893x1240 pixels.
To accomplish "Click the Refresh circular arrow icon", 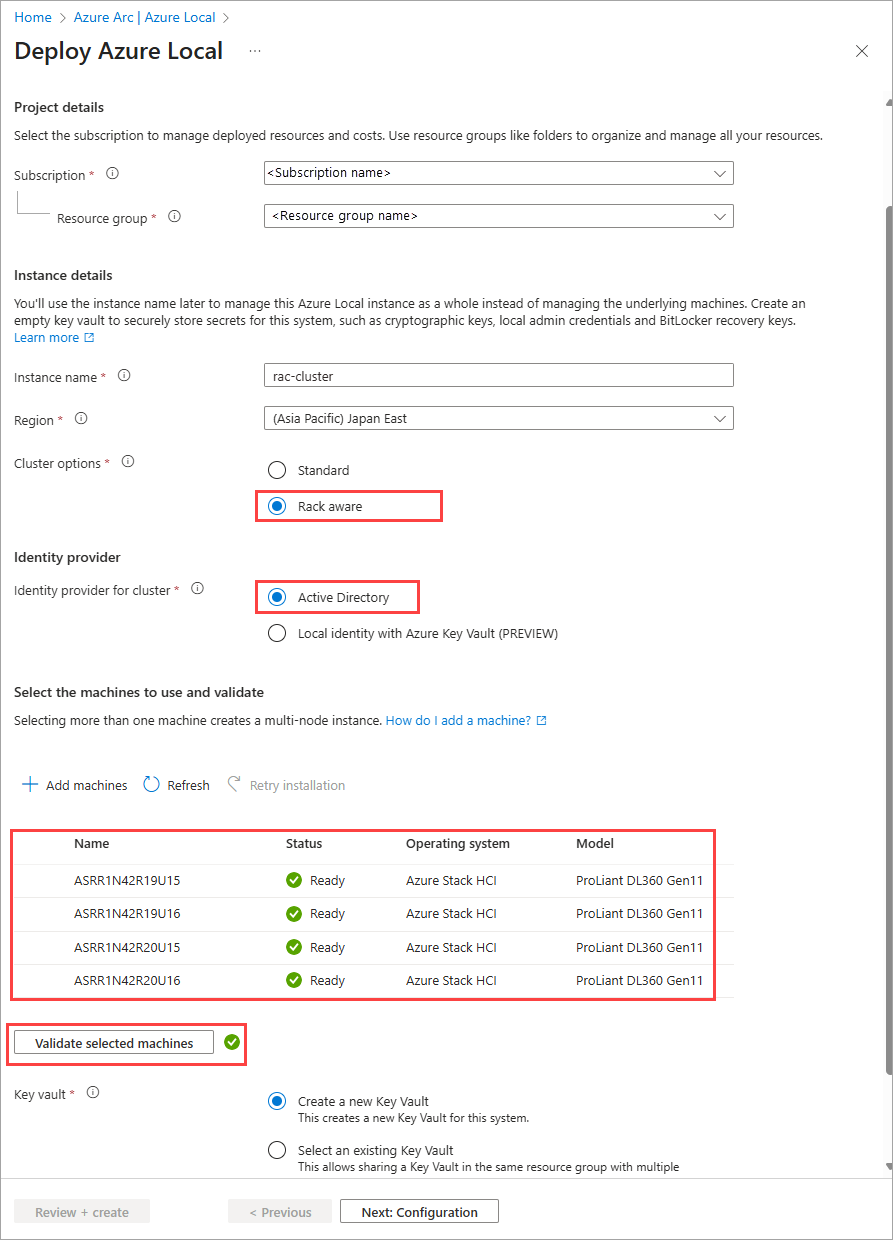I will [151, 784].
